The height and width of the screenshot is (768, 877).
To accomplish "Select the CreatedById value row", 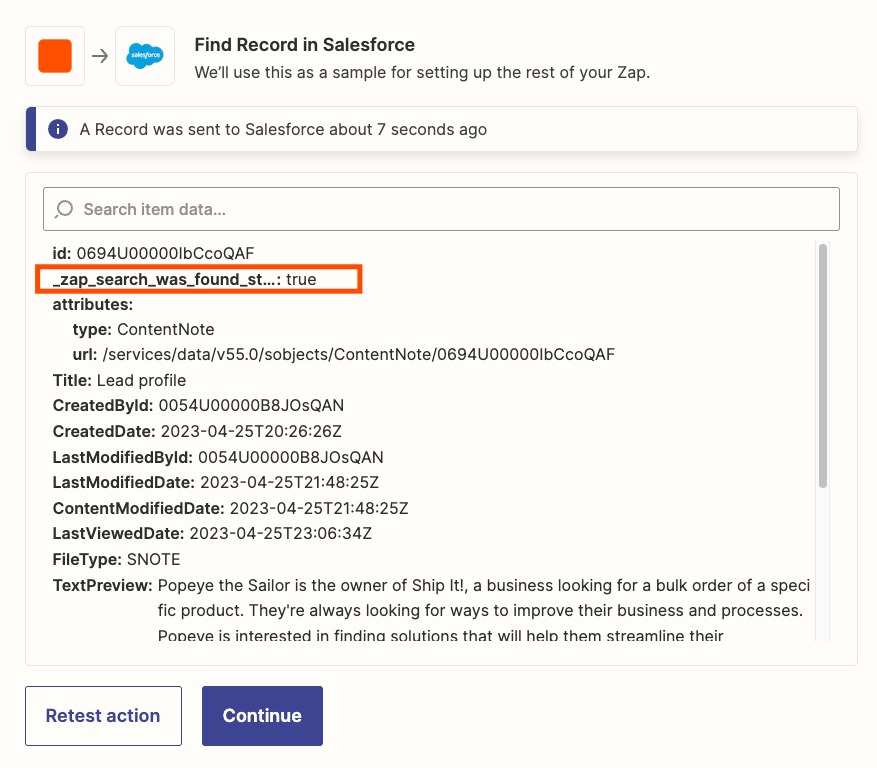I will pyautogui.click(x=198, y=406).
